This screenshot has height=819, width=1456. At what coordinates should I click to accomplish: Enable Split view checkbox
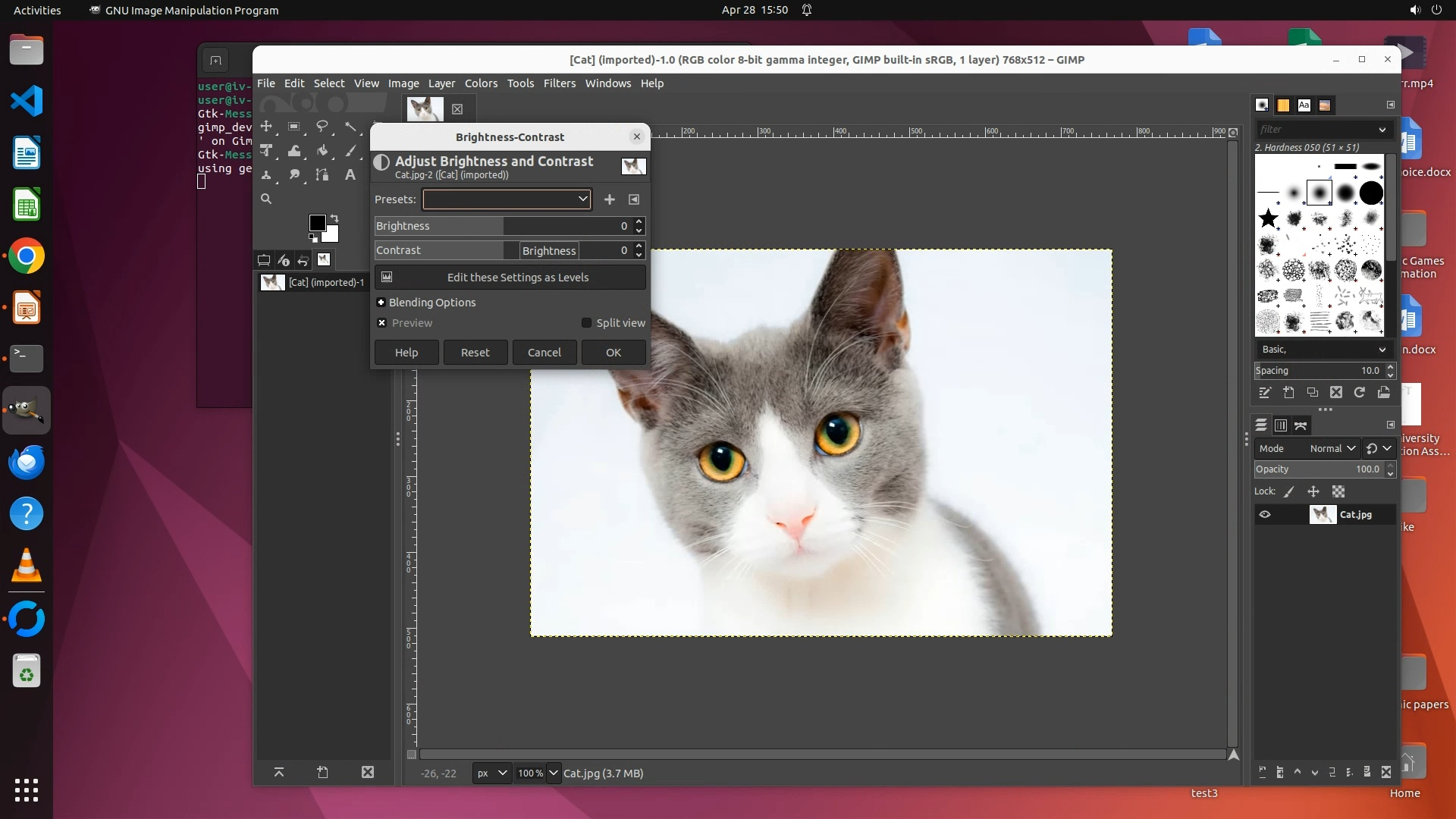coord(586,323)
